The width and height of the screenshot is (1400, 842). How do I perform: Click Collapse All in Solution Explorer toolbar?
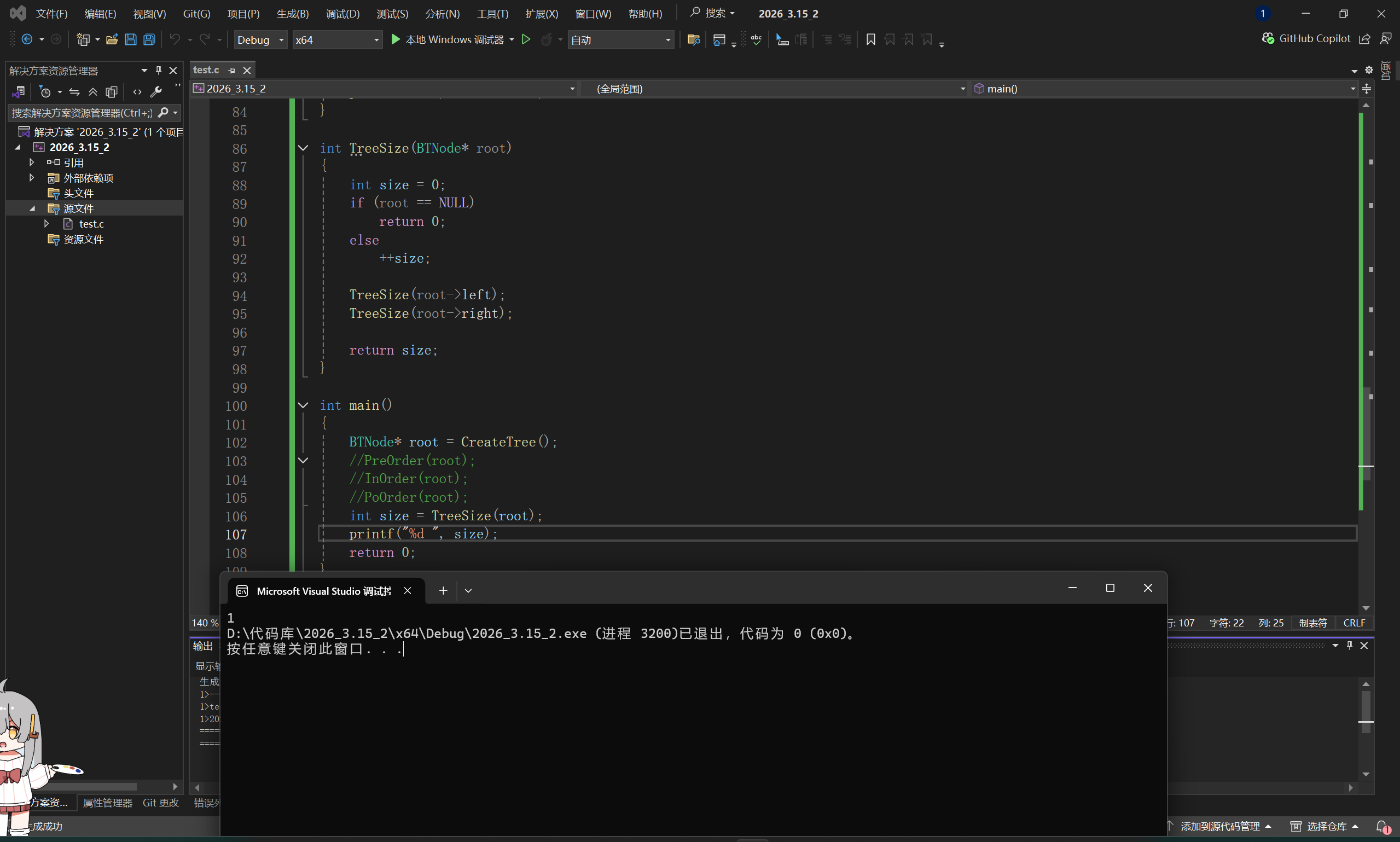[93, 92]
